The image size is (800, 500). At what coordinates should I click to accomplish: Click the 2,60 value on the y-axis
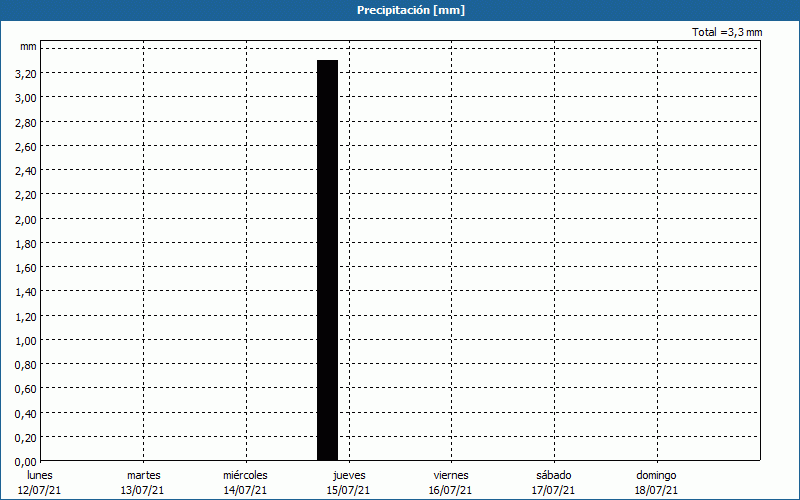[x=26, y=146]
